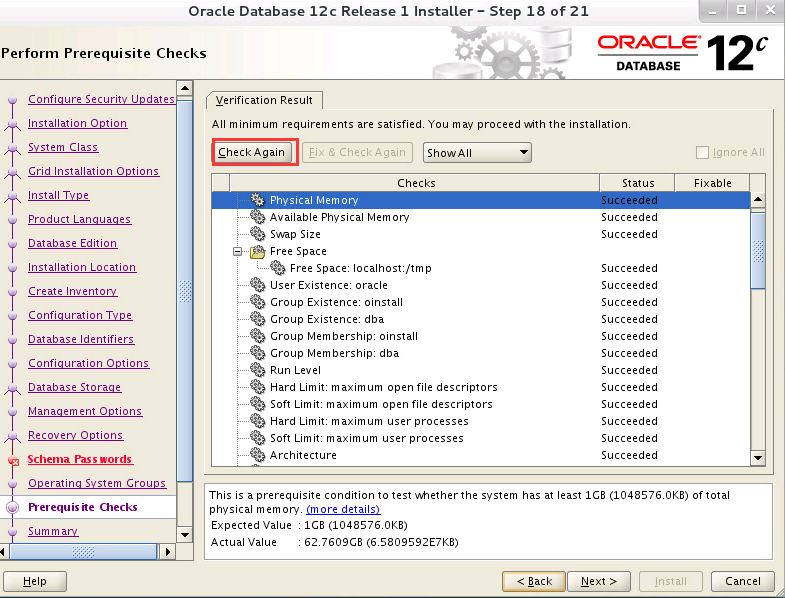This screenshot has width=785, height=598.
Task: Go to Configure Security Updates step
Action: tap(101, 99)
